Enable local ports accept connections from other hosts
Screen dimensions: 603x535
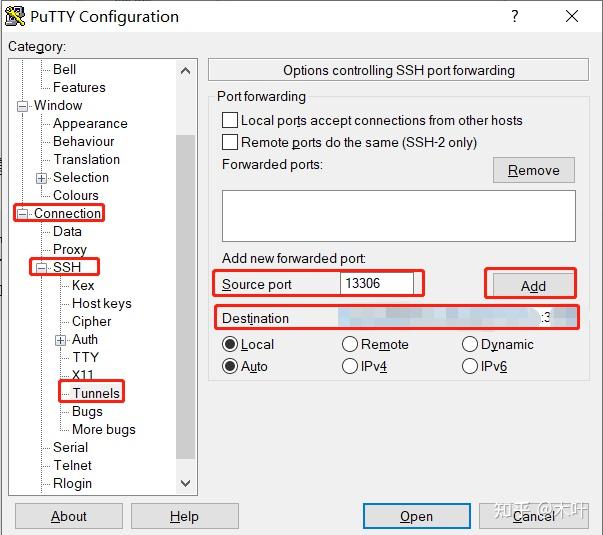[x=230, y=120]
